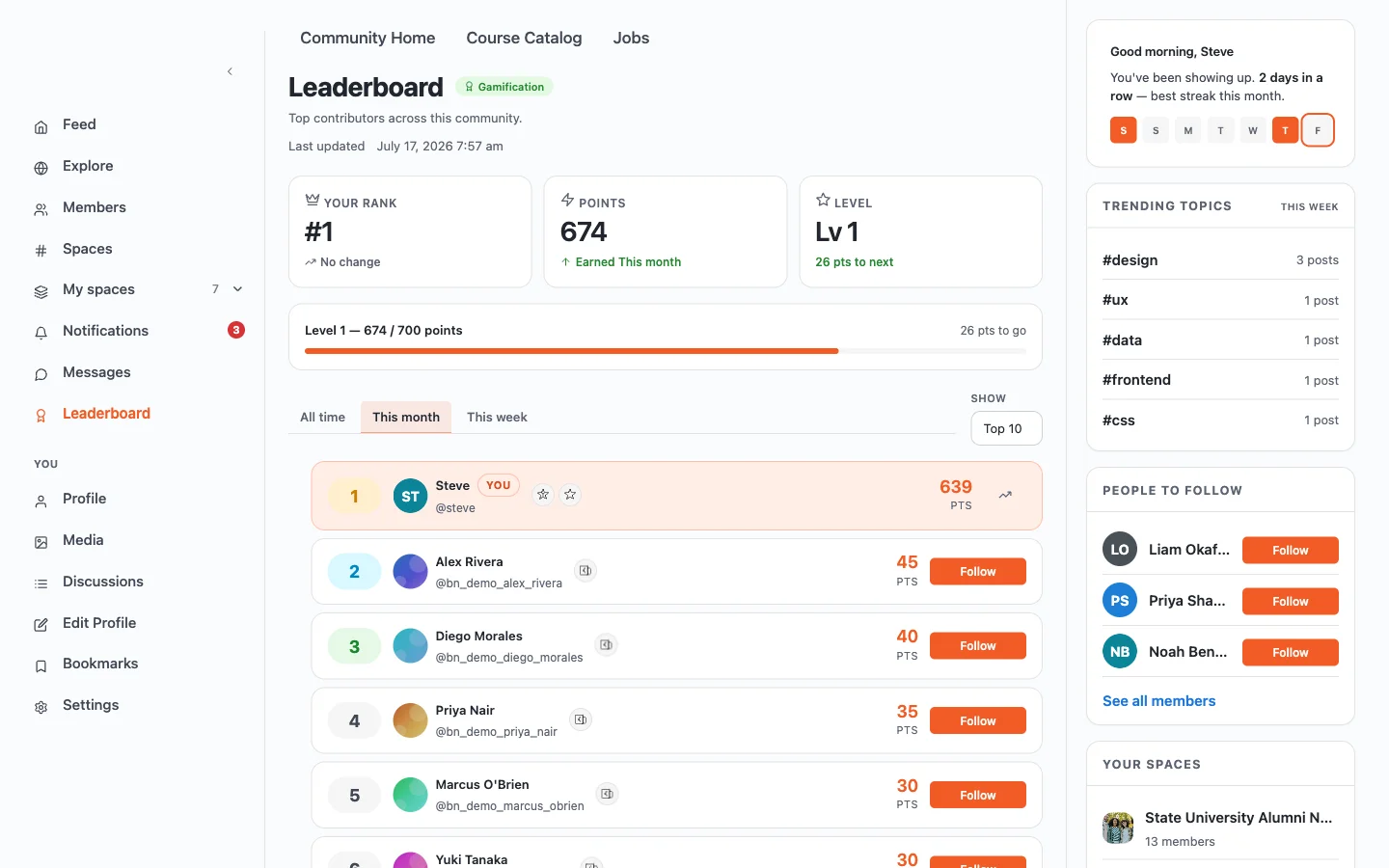Click the trend arrow icon on Steve's row
This screenshot has height=868, width=1389.
1005,495
